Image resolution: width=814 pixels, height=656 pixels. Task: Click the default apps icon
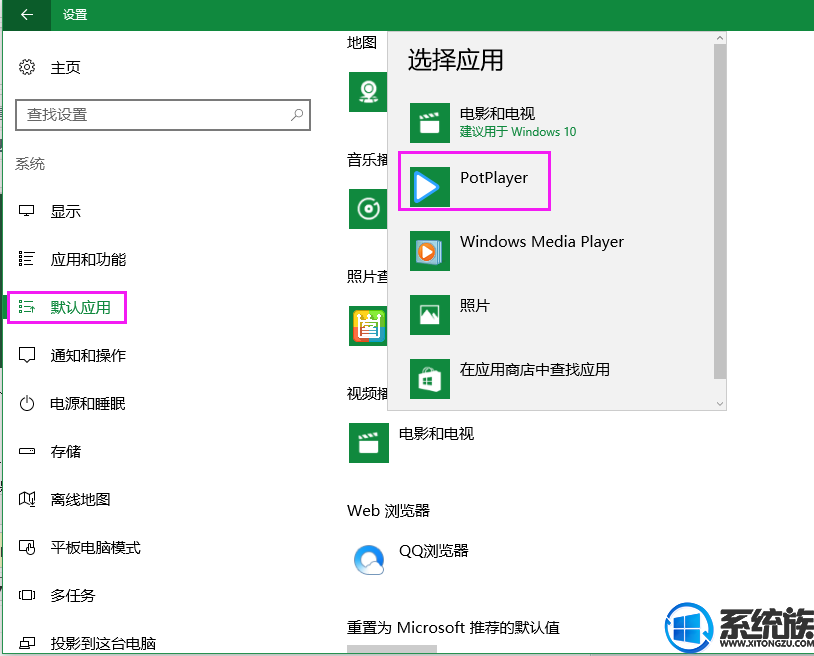(x=26, y=307)
